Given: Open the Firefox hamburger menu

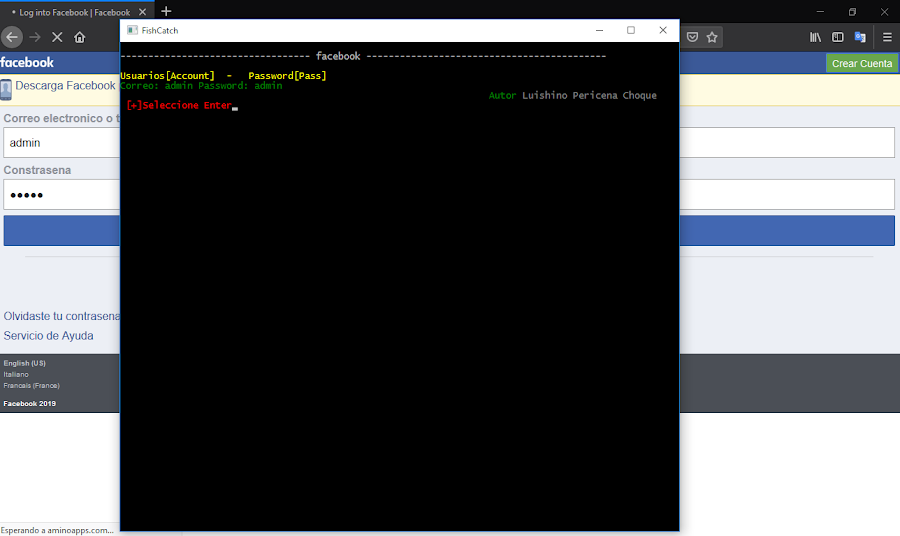Looking at the screenshot, I should (x=887, y=37).
